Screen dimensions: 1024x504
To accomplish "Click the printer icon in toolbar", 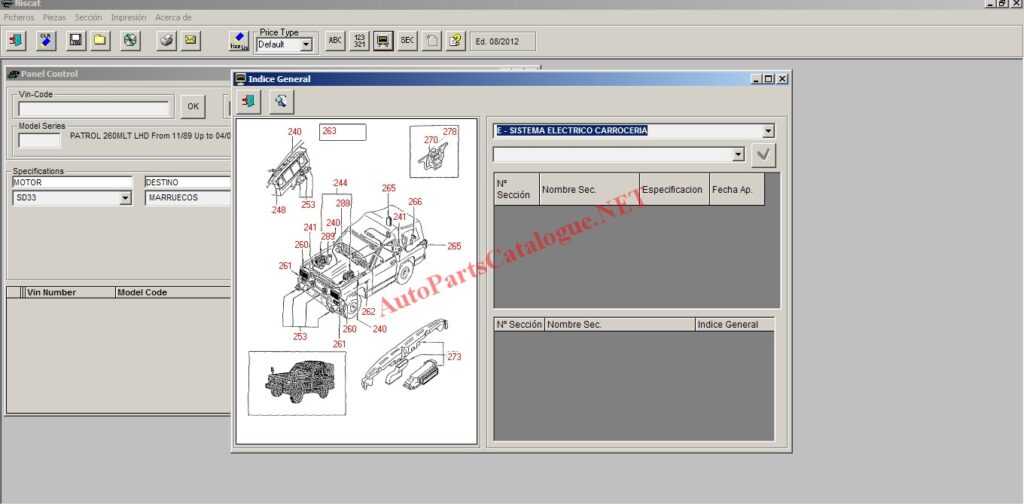I will click(x=167, y=40).
